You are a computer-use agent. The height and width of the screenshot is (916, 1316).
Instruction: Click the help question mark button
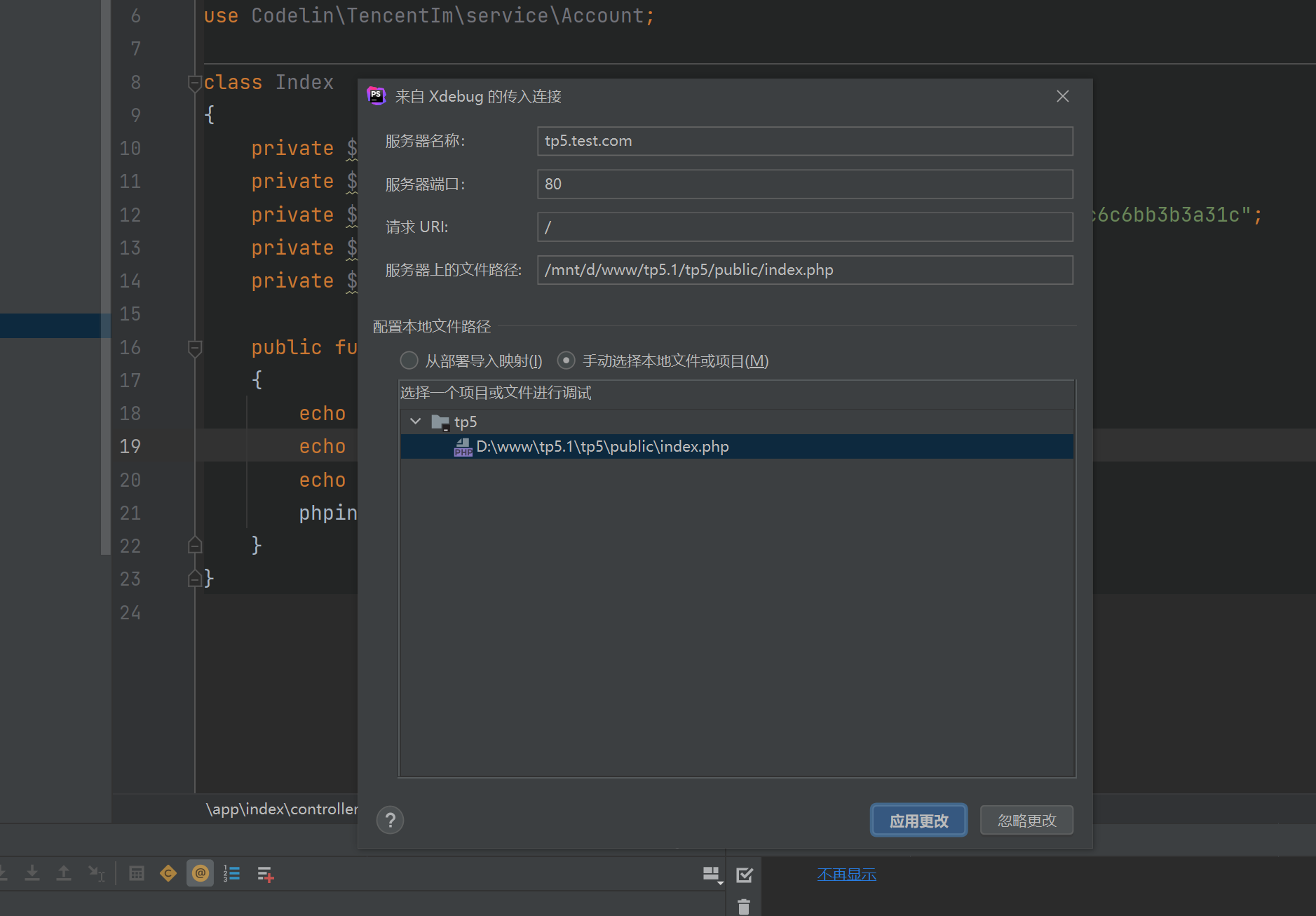point(390,820)
